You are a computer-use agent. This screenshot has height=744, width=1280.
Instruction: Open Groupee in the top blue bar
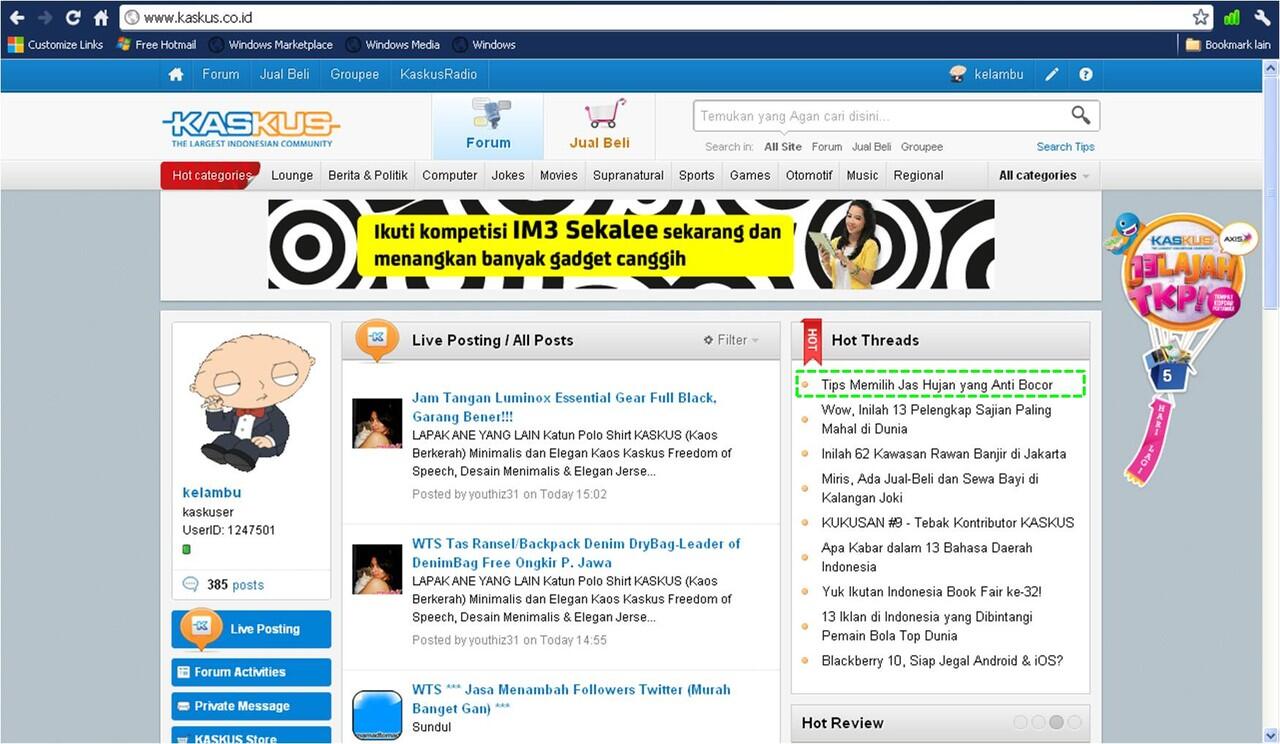click(355, 74)
